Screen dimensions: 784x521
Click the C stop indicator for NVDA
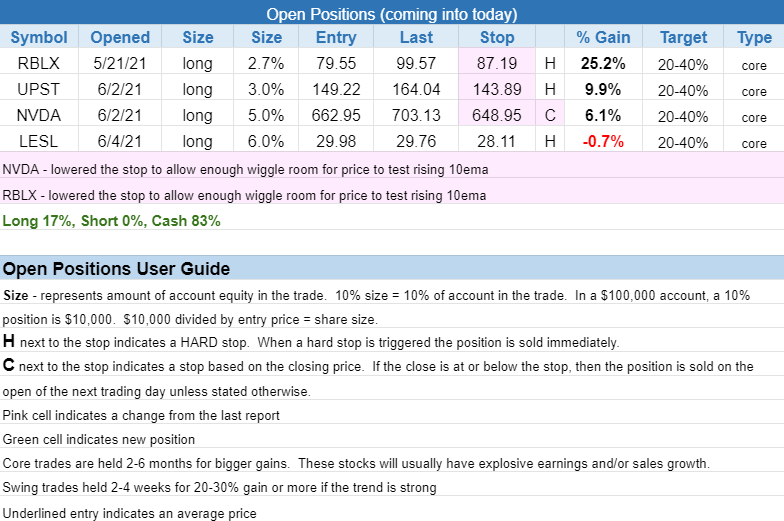550,116
